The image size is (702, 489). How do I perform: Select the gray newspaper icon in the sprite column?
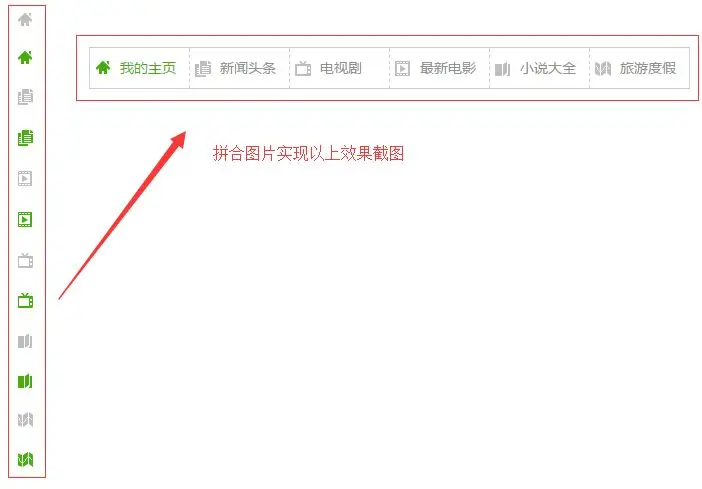[x=25, y=96]
